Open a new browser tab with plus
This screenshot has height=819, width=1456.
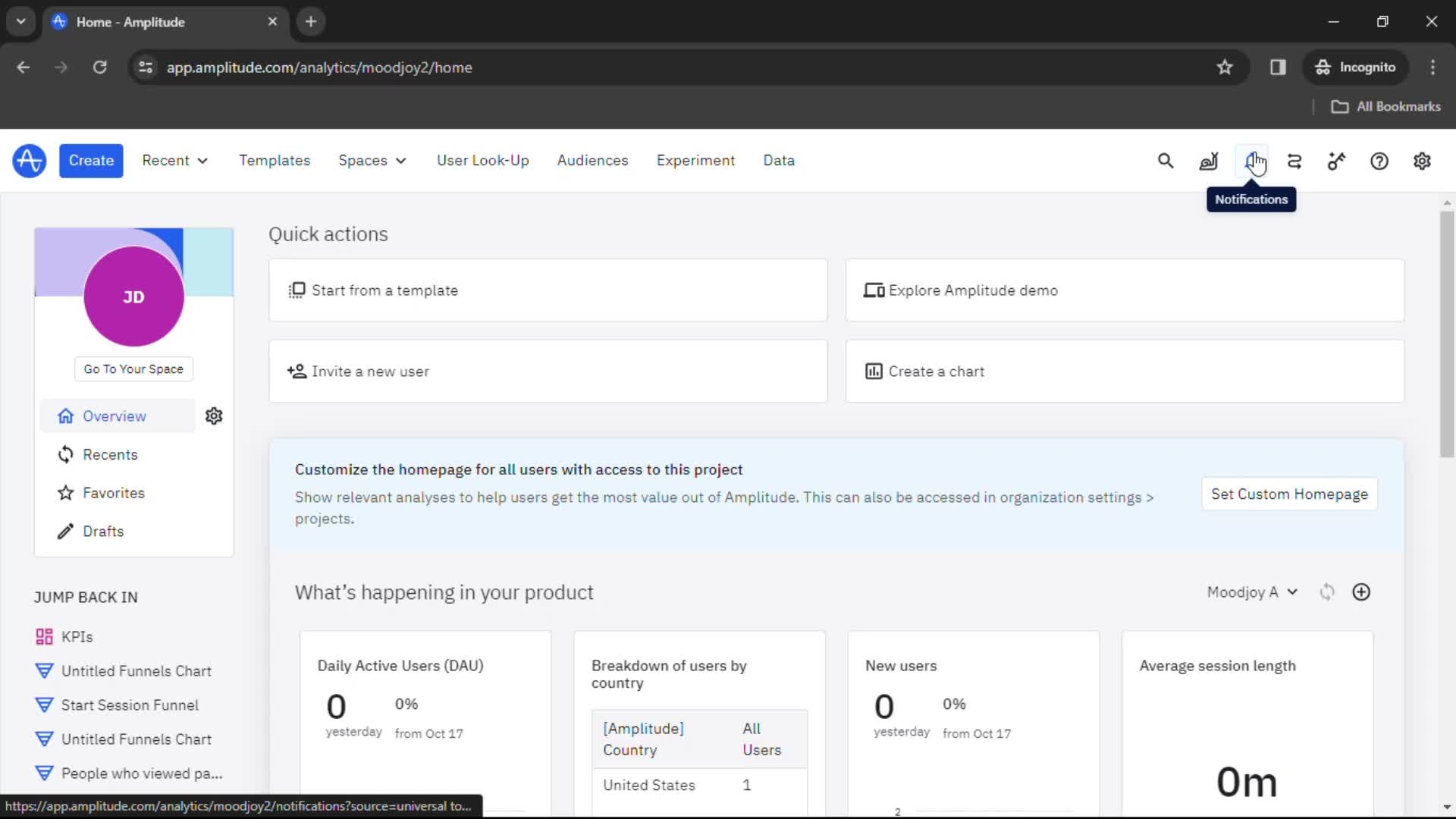coord(311,22)
